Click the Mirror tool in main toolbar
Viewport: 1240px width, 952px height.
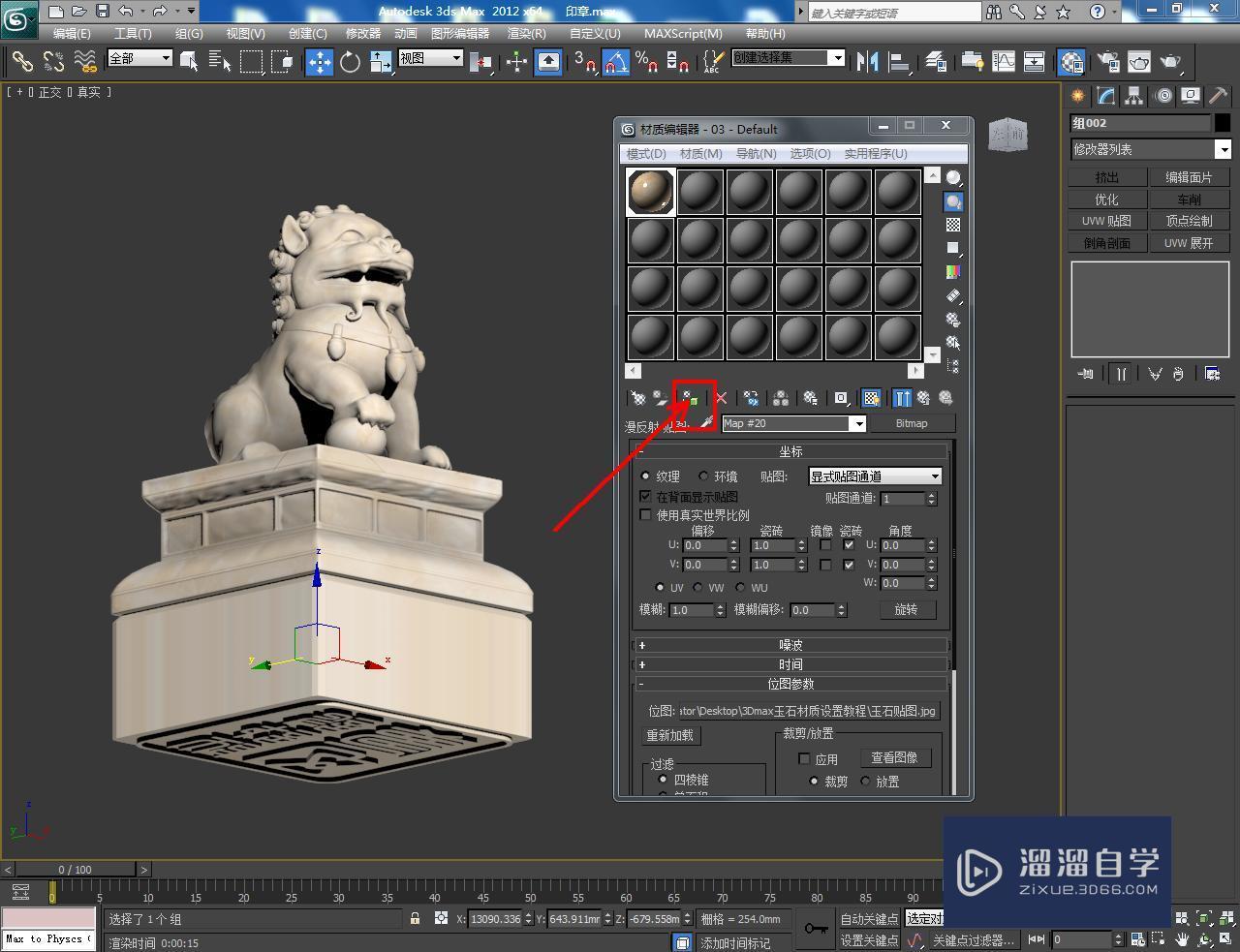[x=867, y=62]
